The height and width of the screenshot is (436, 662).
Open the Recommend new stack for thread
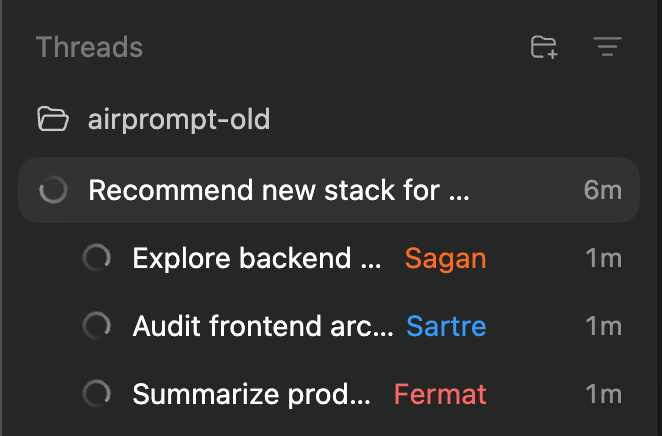[x=329, y=190]
